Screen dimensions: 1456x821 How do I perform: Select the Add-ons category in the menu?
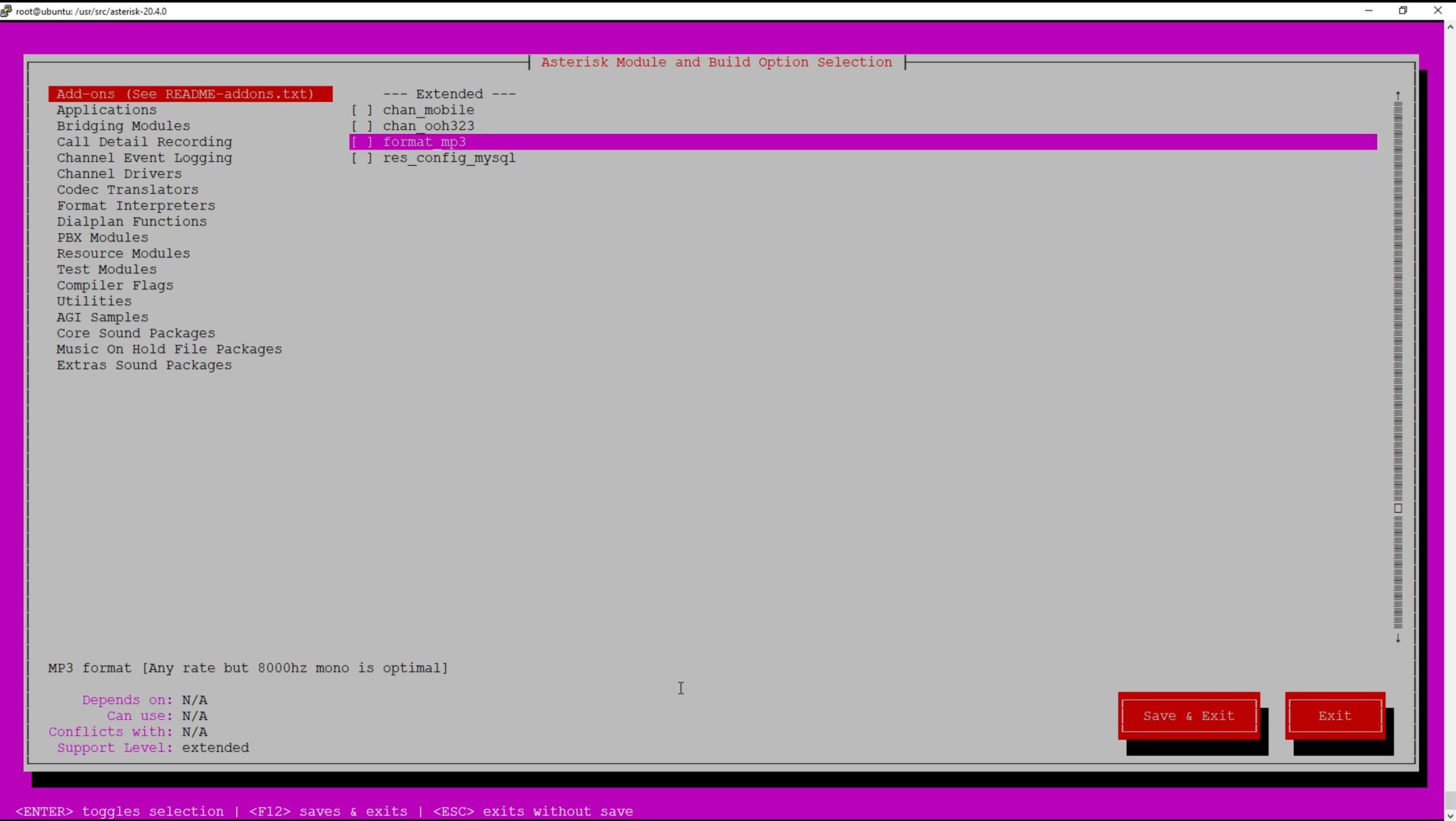190,94
